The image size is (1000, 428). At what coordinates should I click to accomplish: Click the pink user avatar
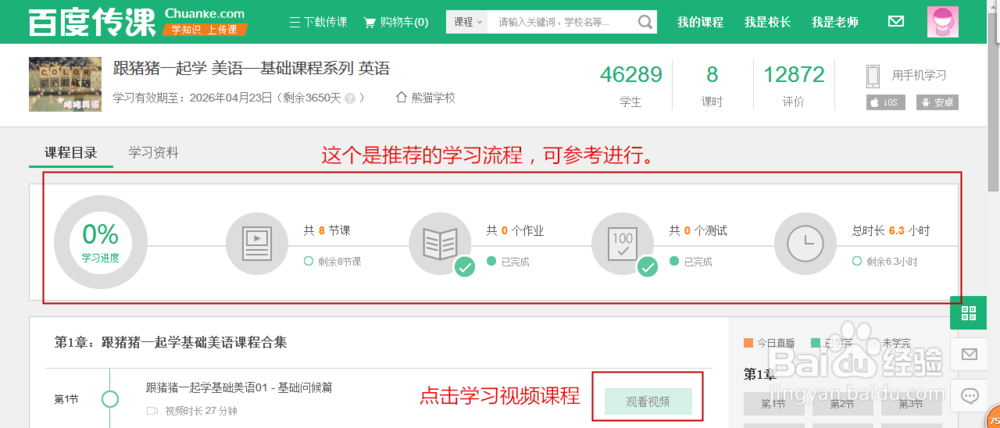tap(943, 22)
